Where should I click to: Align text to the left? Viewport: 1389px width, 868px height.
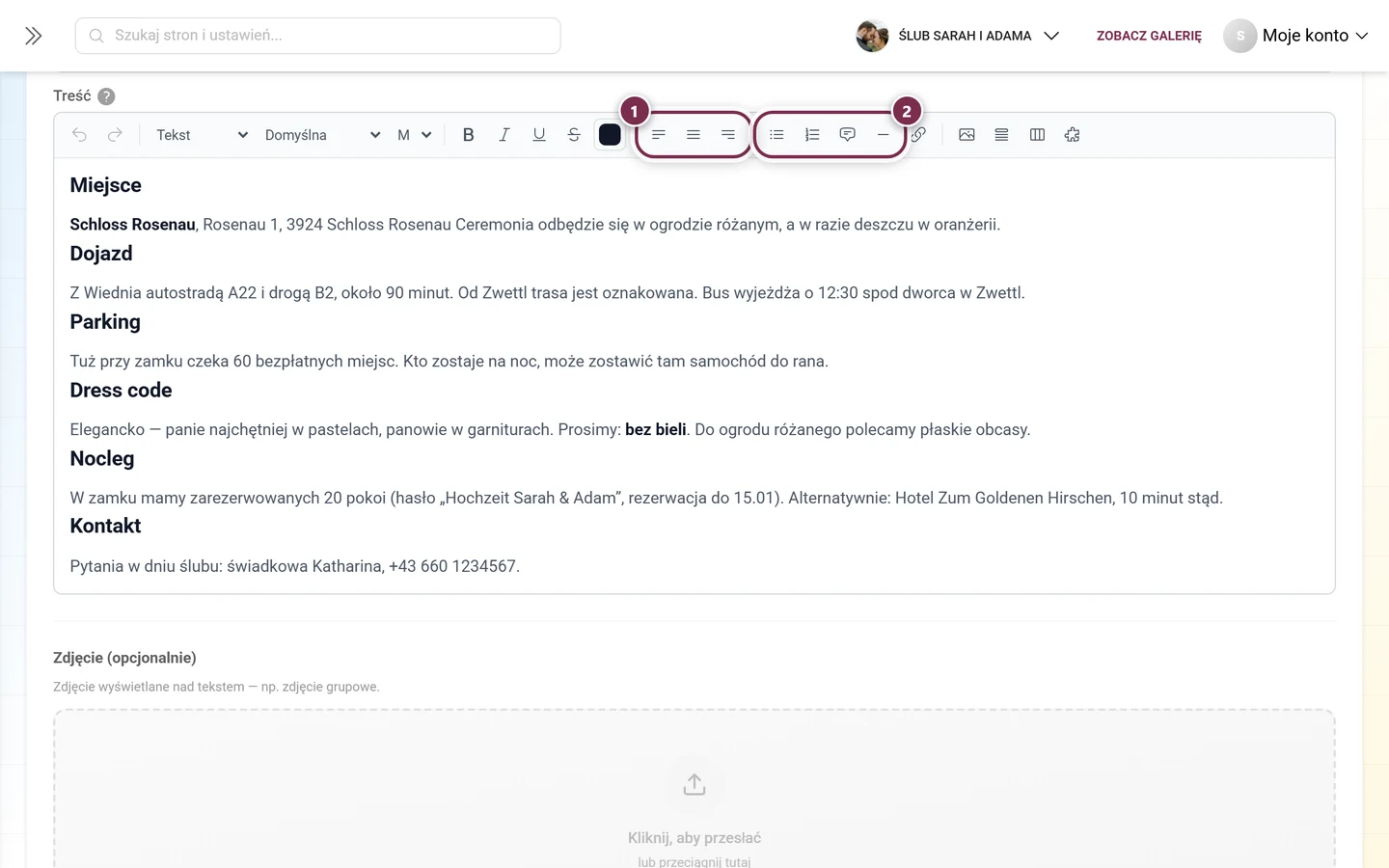[658, 135]
